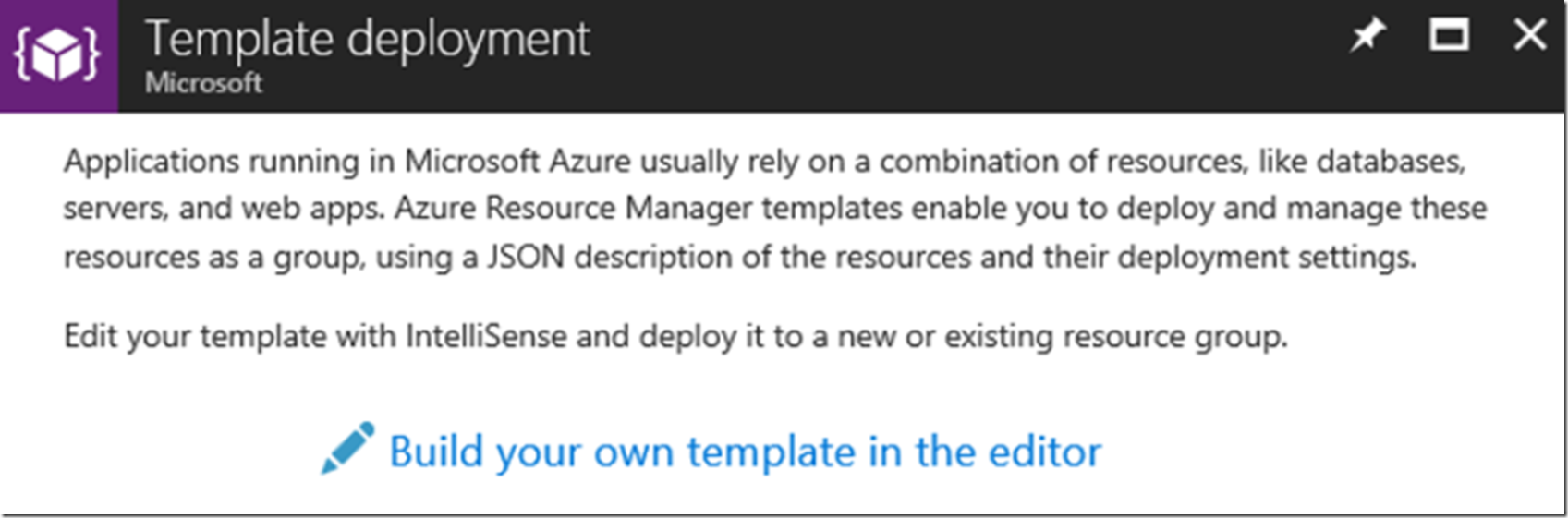Click the phrase deployment settings
The image size is (1568, 518).
click(1267, 257)
